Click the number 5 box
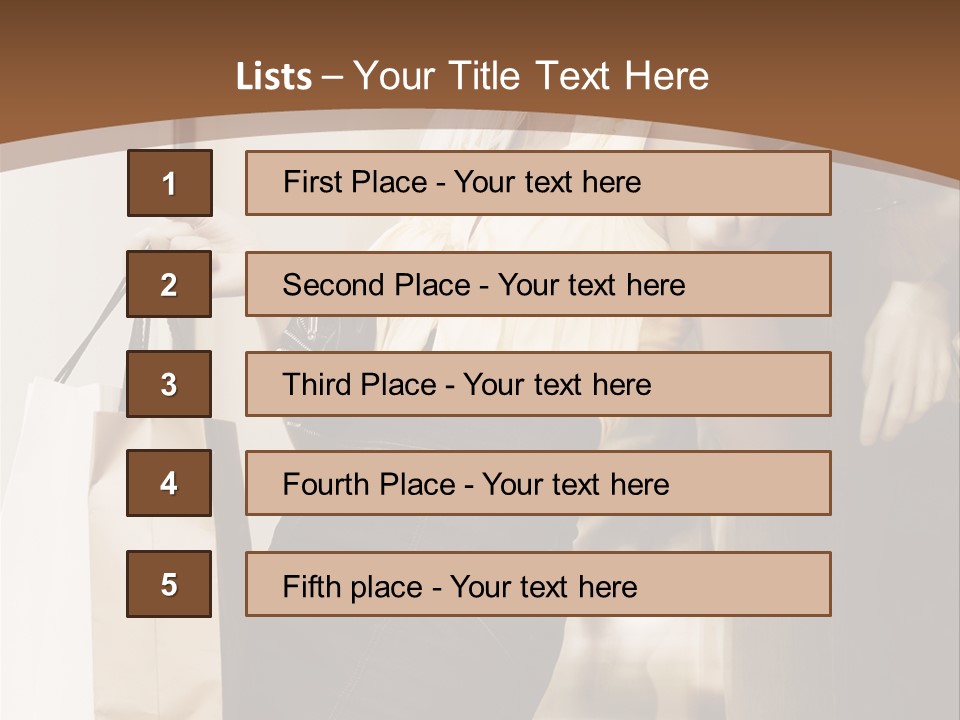This screenshot has width=960, height=720. (169, 584)
